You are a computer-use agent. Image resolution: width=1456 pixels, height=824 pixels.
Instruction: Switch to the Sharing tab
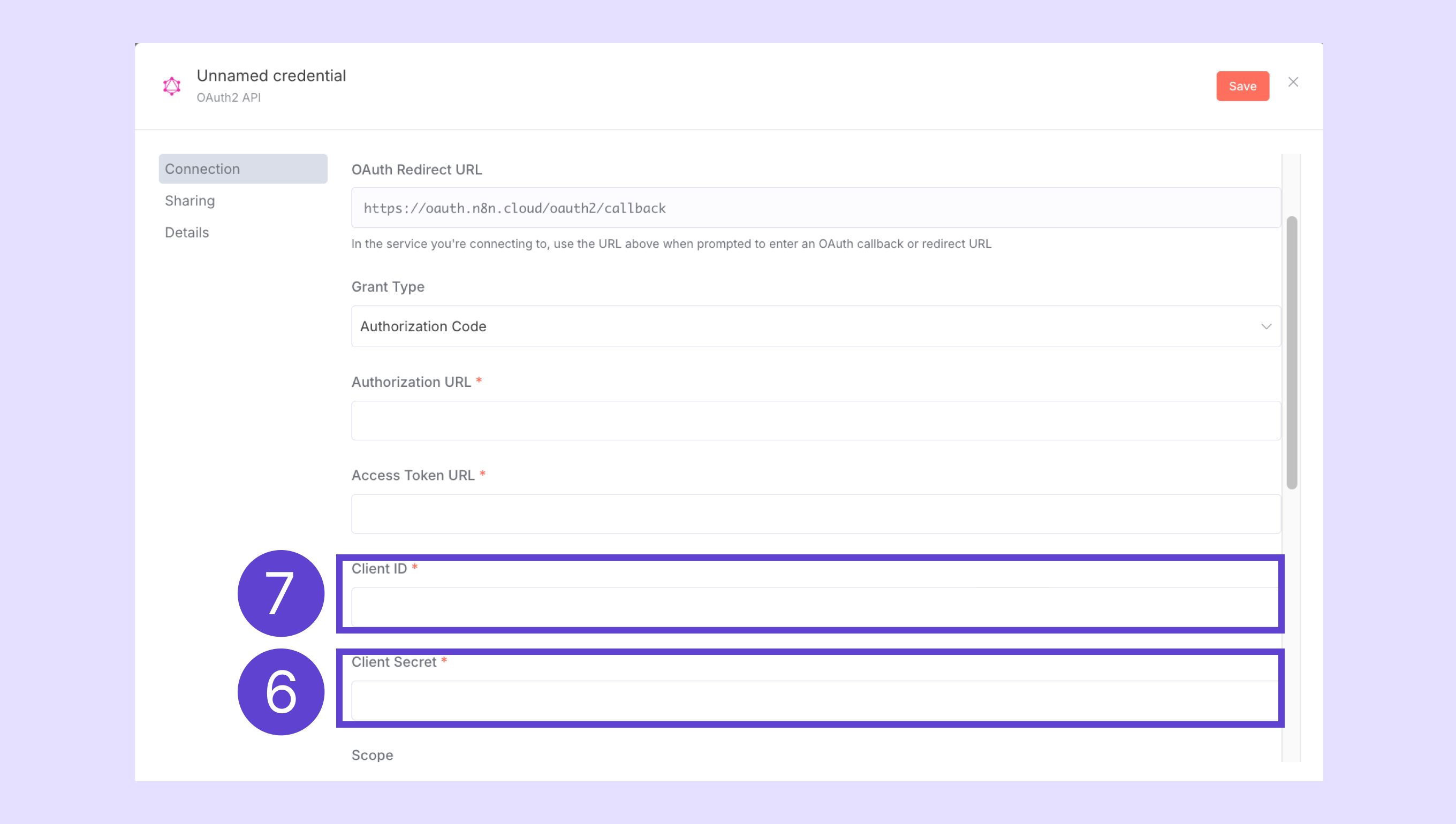point(189,200)
